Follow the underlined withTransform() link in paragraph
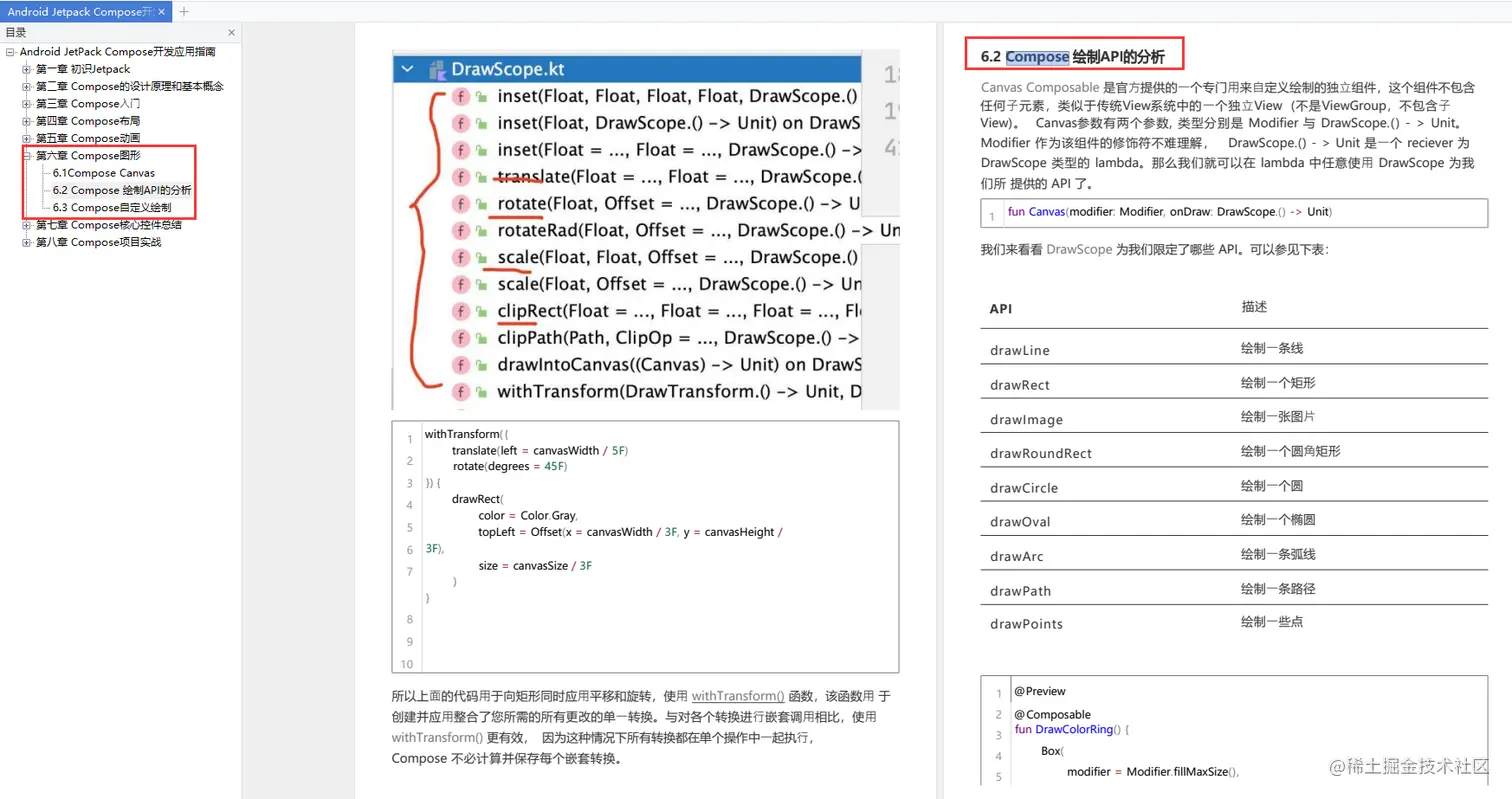The image size is (1512, 799). point(738,695)
